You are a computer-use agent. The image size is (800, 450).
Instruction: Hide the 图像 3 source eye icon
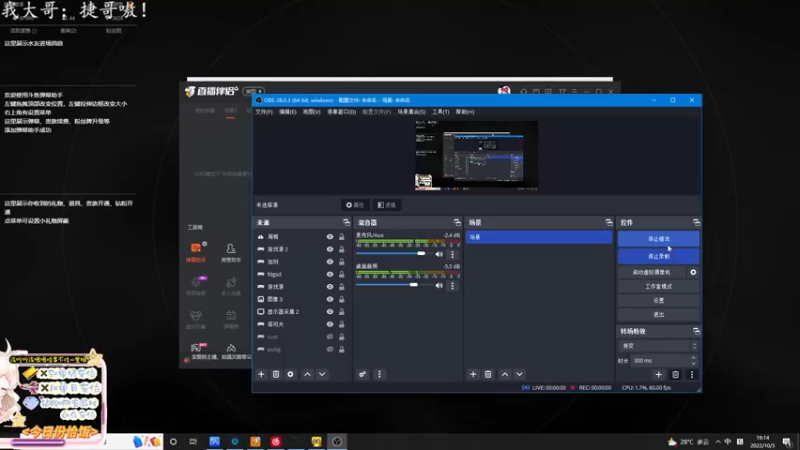point(330,299)
